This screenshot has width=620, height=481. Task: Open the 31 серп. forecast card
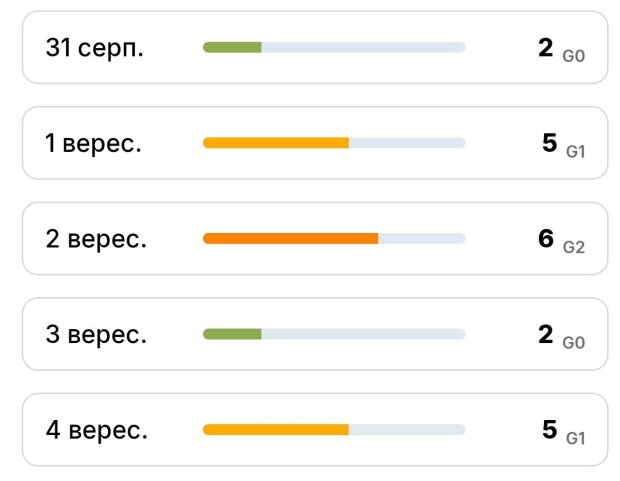(x=315, y=47)
